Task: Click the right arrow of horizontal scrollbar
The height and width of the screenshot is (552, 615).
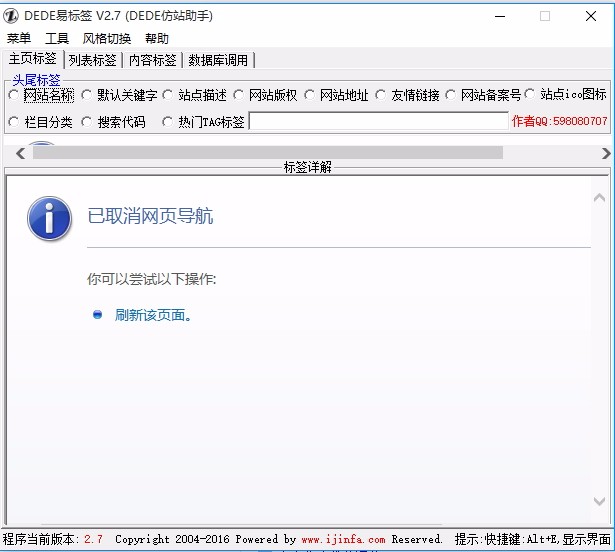Action: pos(606,153)
